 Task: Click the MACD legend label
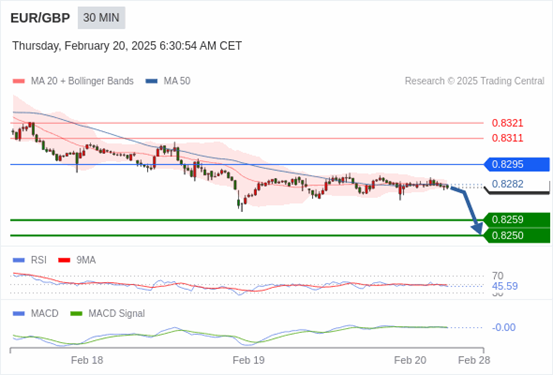(x=45, y=314)
